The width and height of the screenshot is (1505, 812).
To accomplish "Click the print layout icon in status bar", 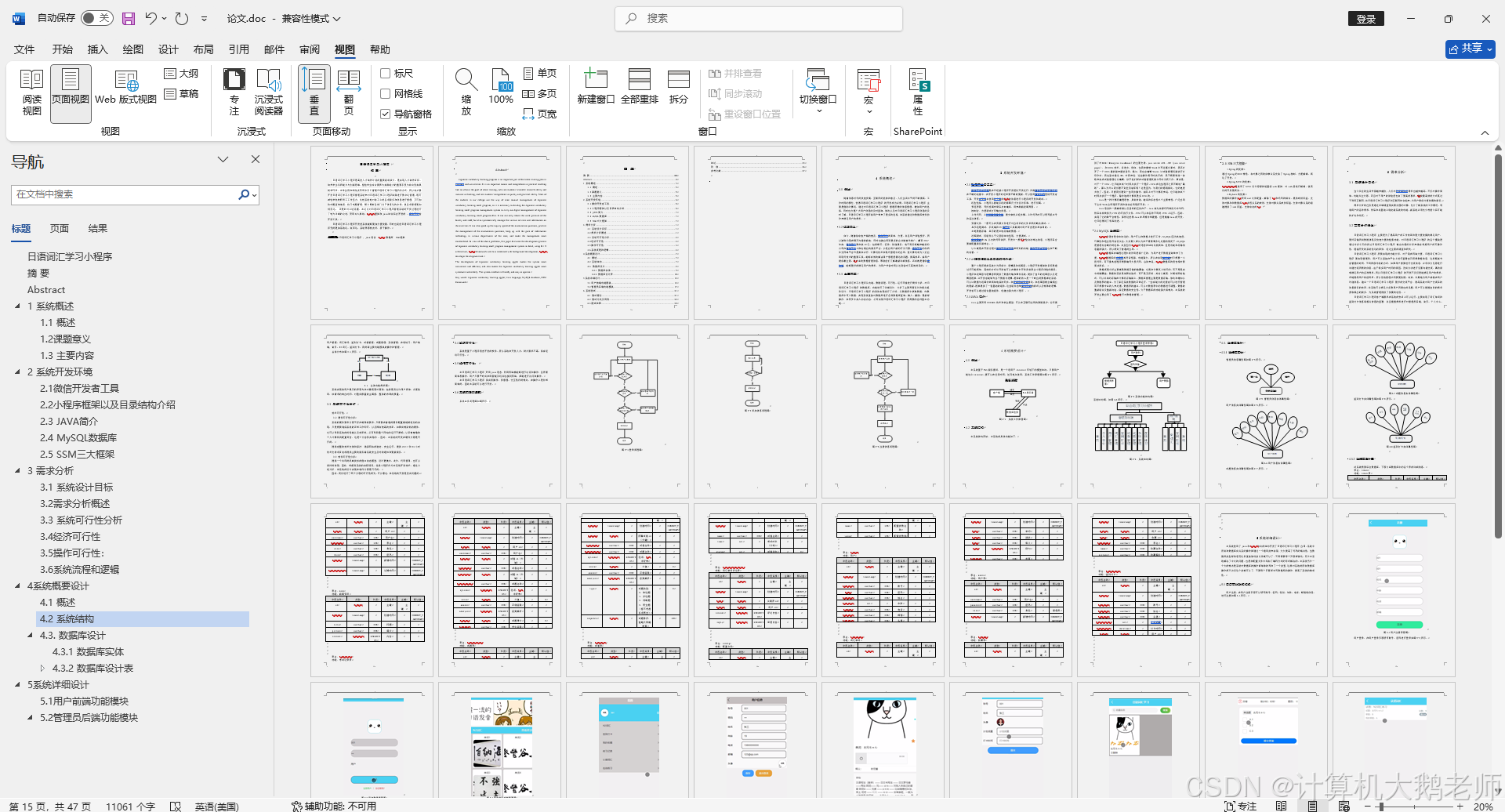I will pos(1312,806).
